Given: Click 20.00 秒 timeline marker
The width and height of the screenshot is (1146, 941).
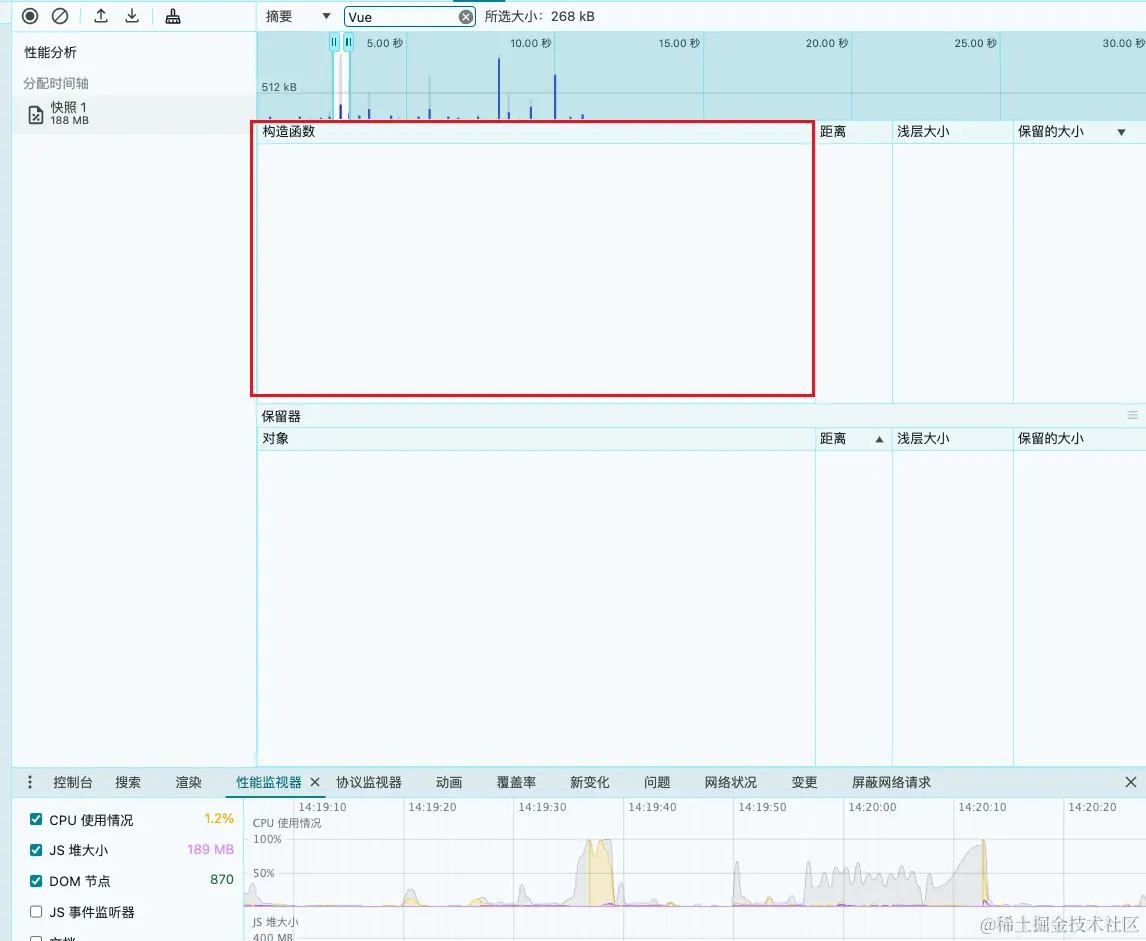Looking at the screenshot, I should (x=827, y=44).
